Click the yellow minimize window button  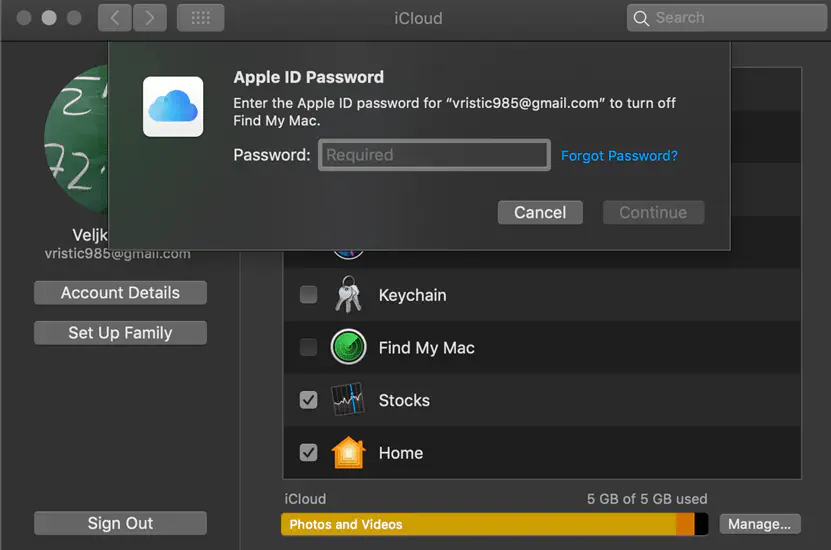pyautogui.click(x=49, y=18)
